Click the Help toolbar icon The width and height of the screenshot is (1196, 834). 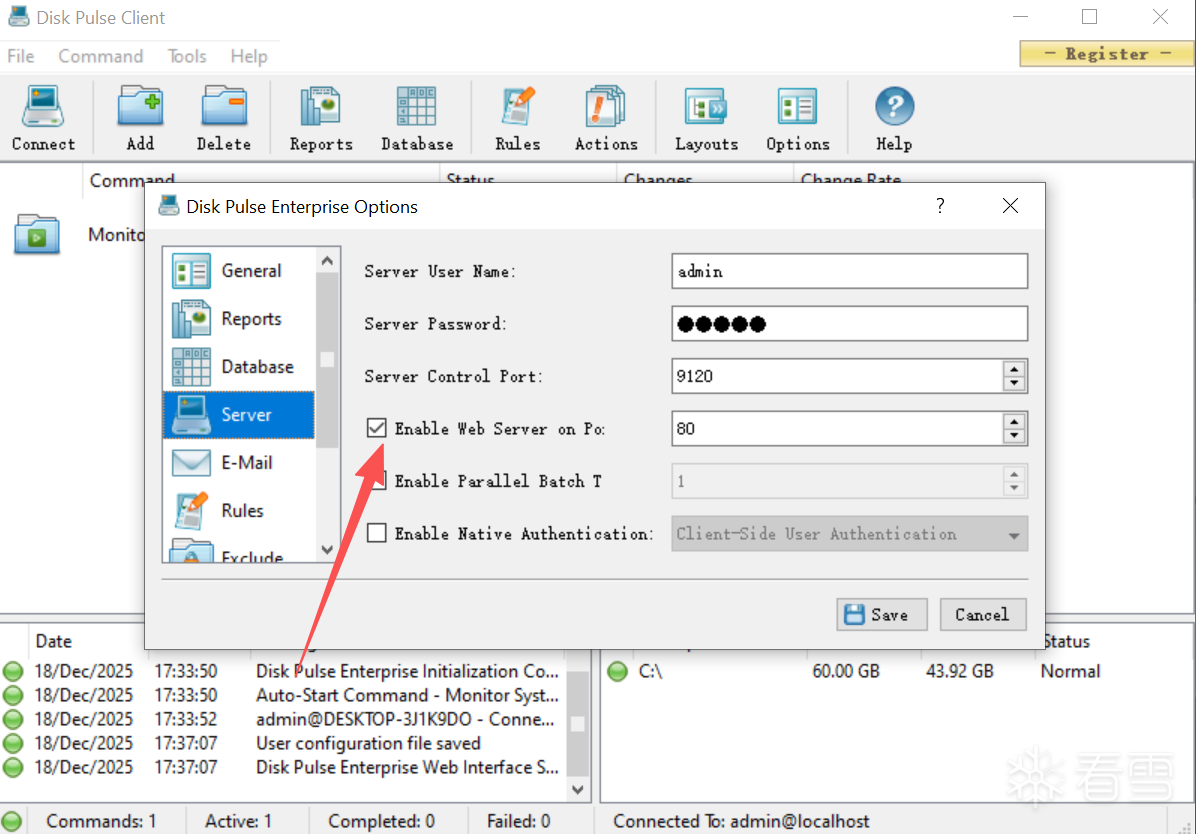894,119
